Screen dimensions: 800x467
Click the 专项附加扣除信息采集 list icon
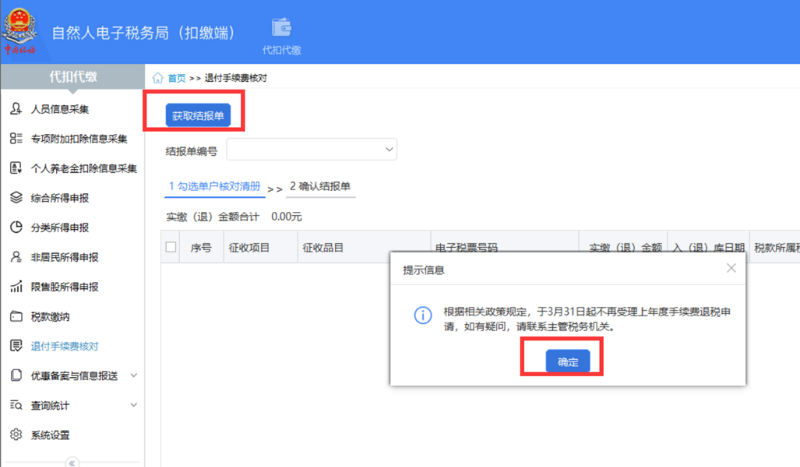pos(16,139)
